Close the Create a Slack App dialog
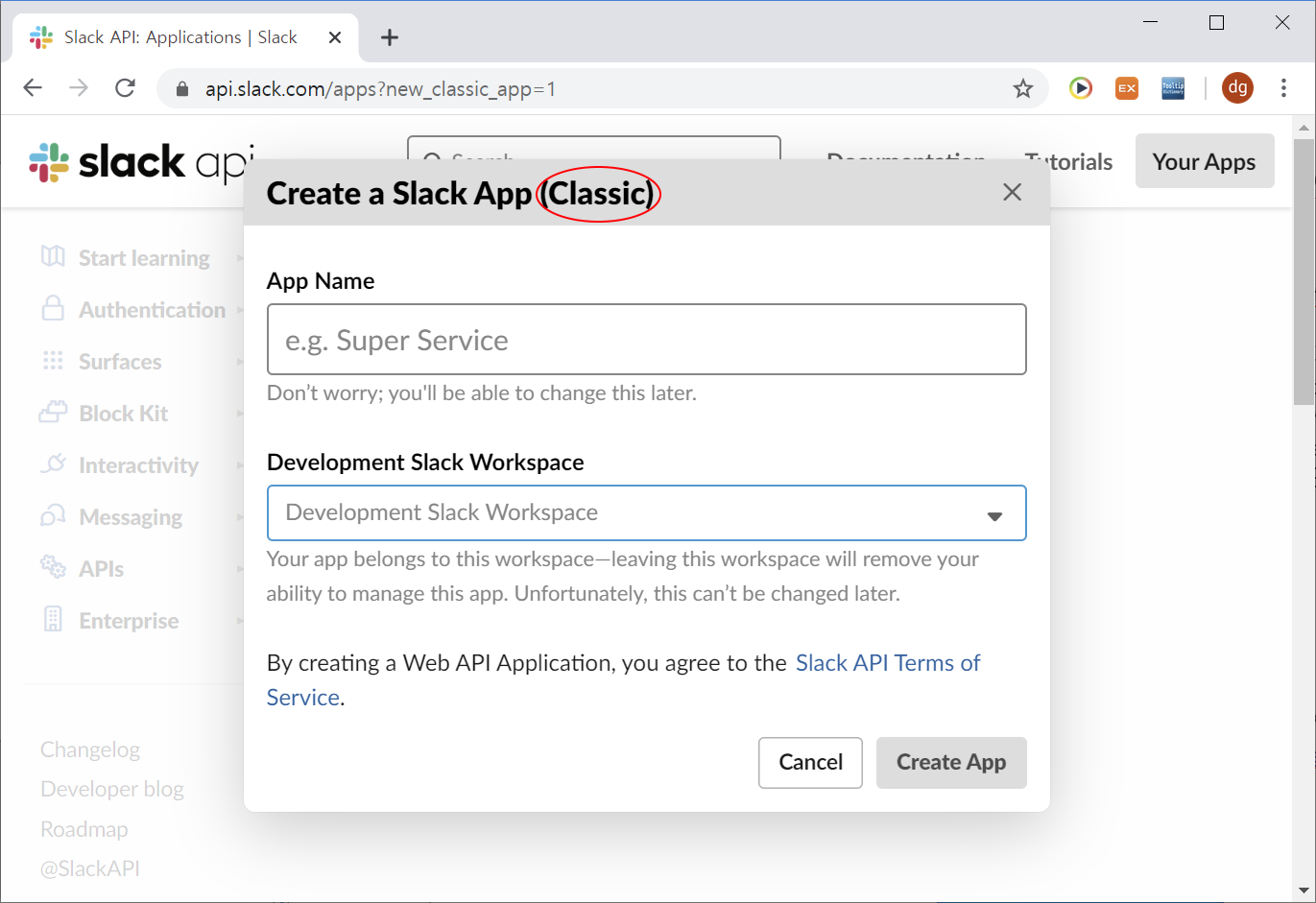The height and width of the screenshot is (903, 1316). (1012, 192)
